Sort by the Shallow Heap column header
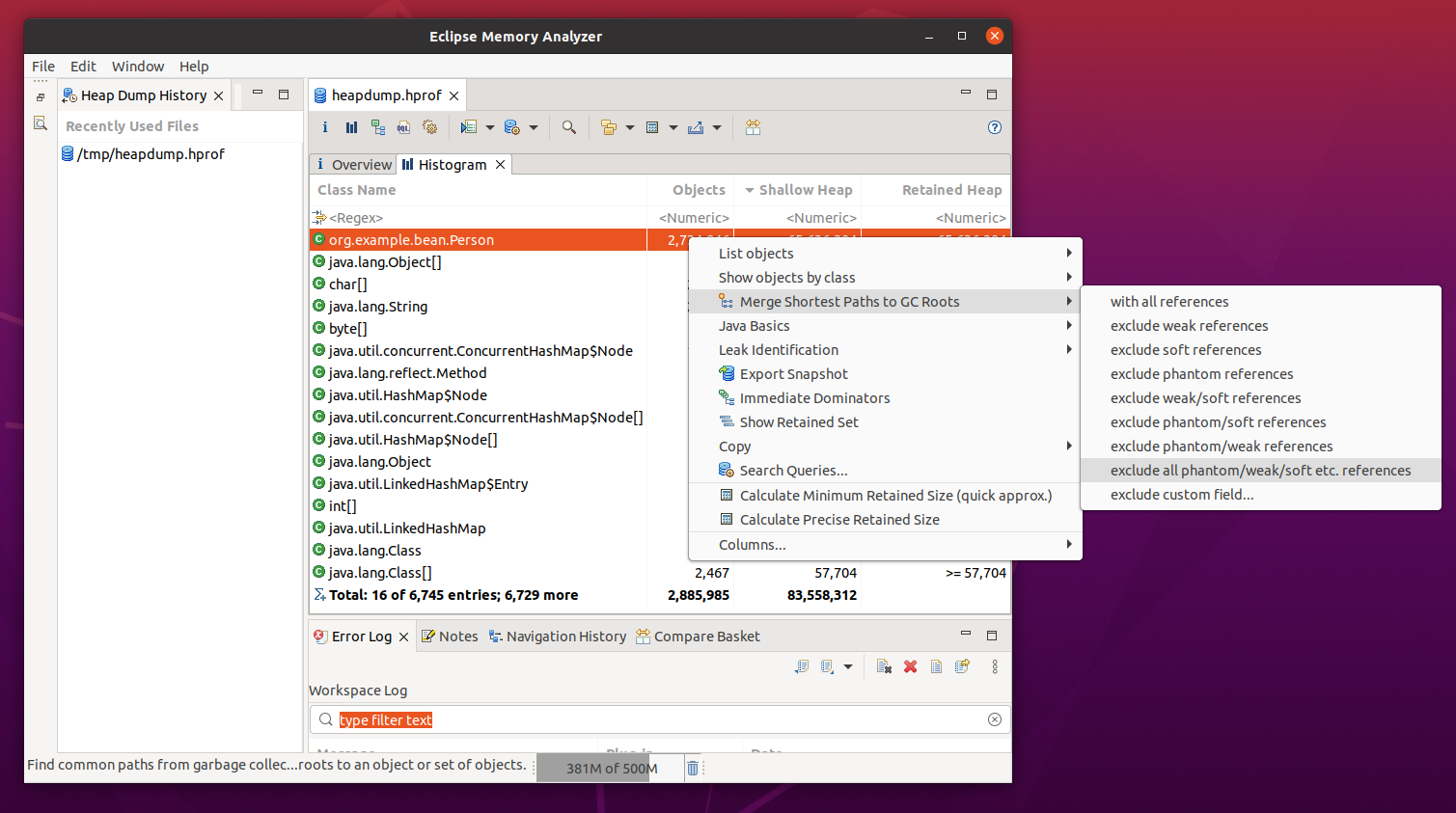The image size is (1456, 813). click(x=798, y=190)
